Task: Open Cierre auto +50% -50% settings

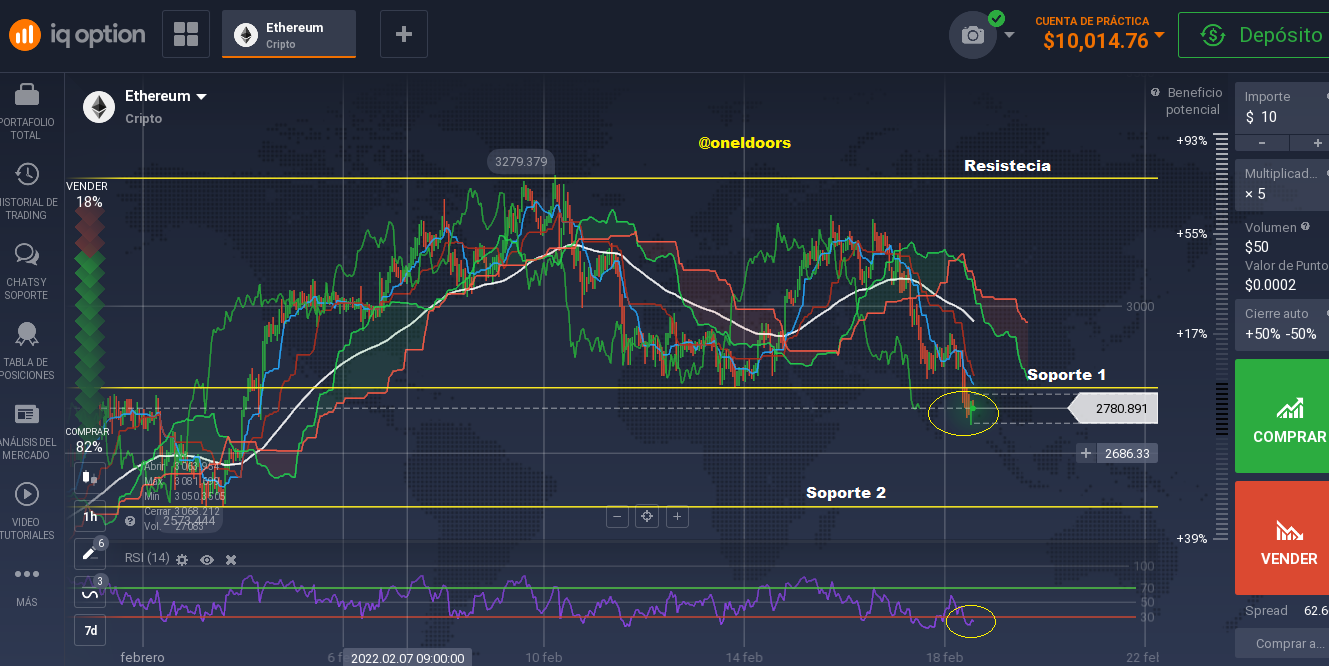Action: [x=1282, y=324]
